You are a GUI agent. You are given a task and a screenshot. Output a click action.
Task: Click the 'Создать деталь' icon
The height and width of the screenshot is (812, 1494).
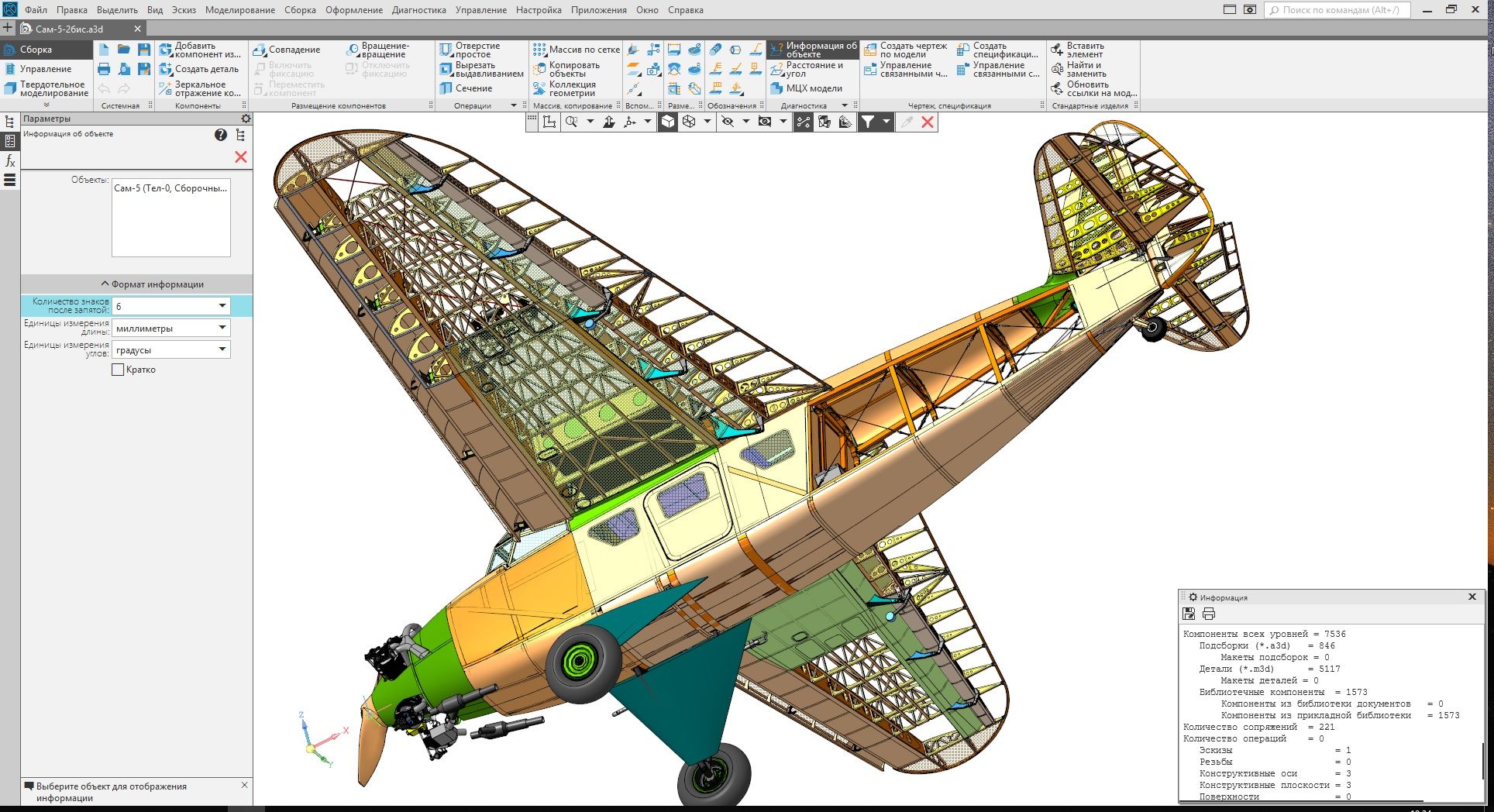point(165,69)
